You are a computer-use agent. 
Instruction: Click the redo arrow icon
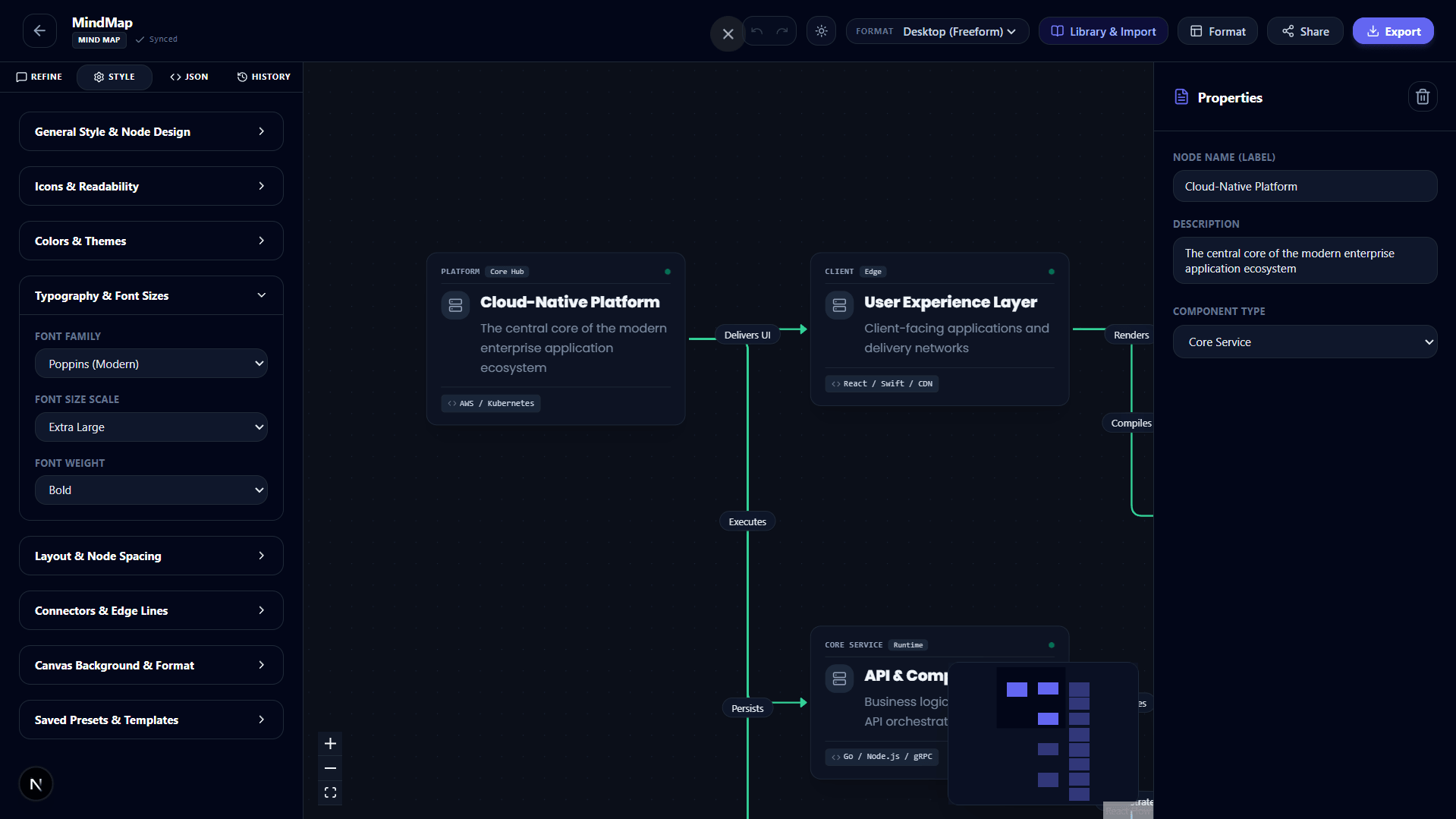(x=782, y=31)
